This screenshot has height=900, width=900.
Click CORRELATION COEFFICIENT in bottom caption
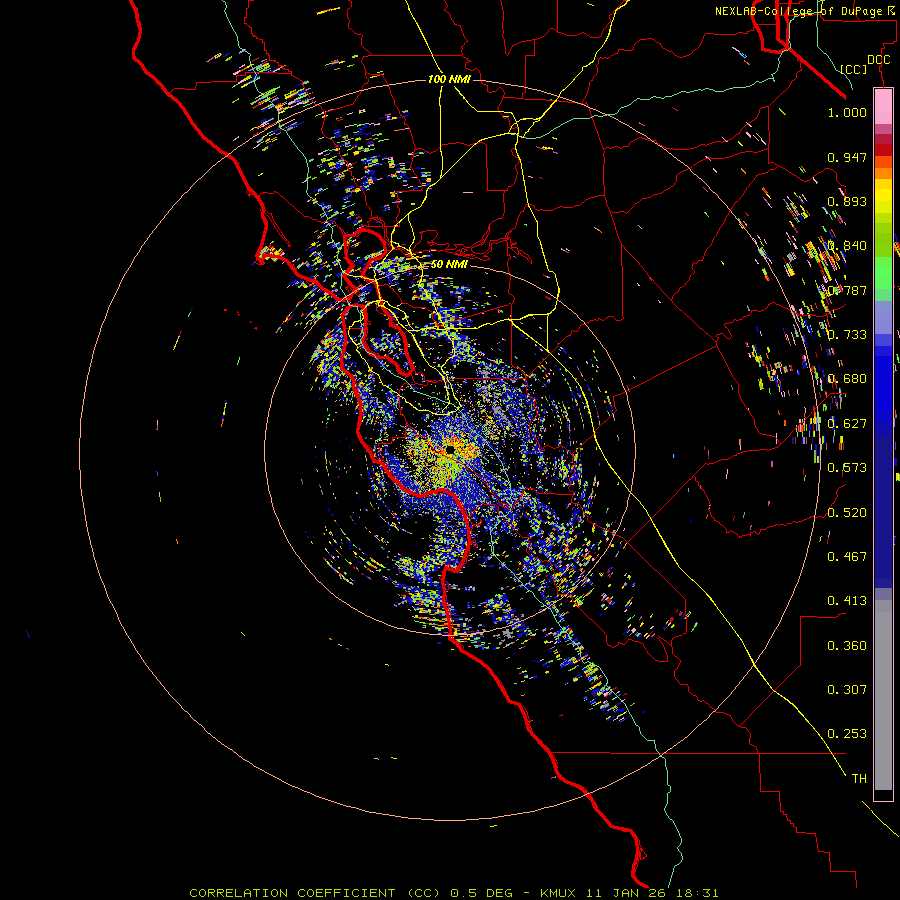click(x=292, y=893)
